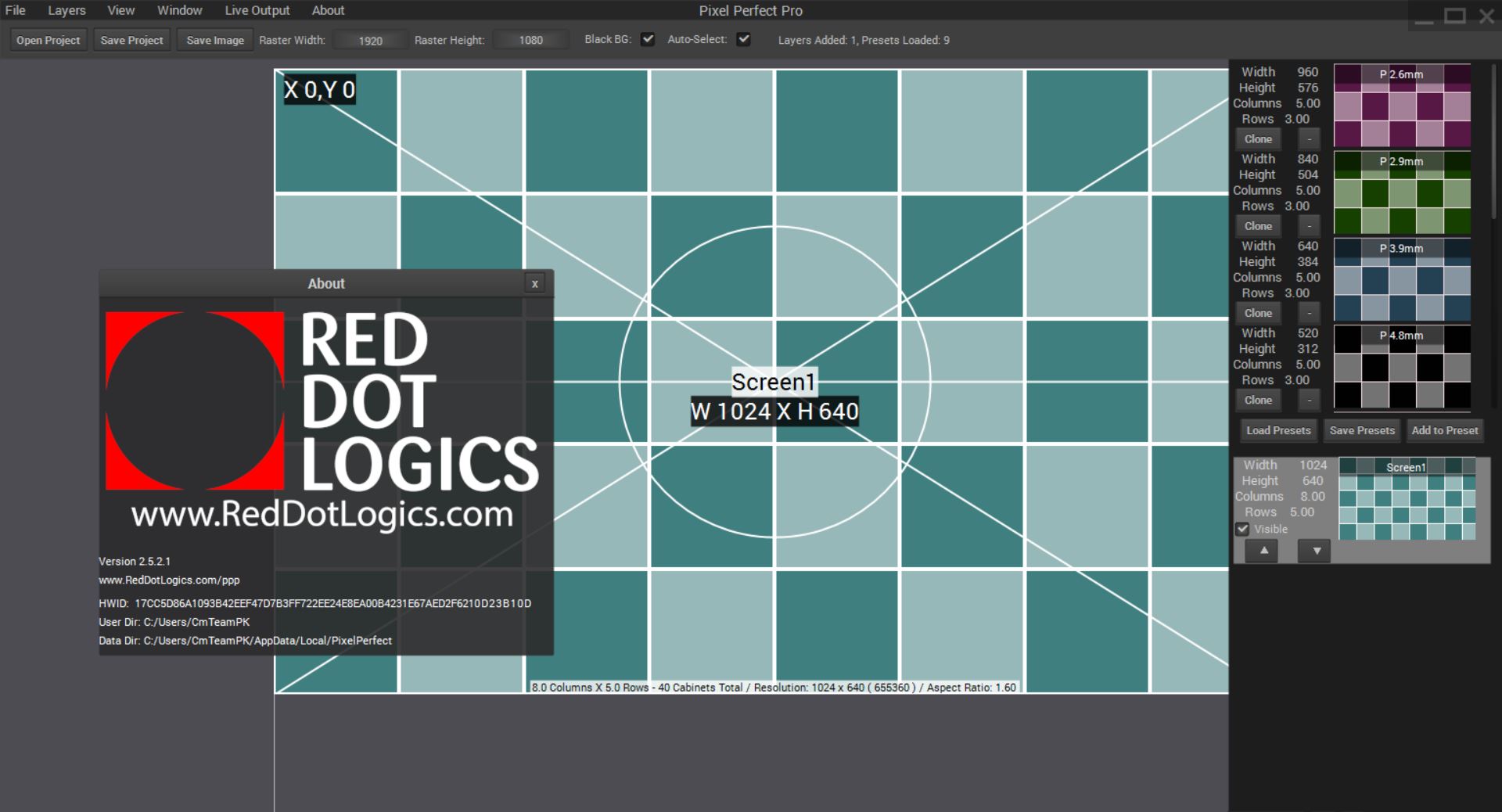Click the Load Presets button
The width and height of the screenshot is (1502, 812).
tap(1278, 430)
